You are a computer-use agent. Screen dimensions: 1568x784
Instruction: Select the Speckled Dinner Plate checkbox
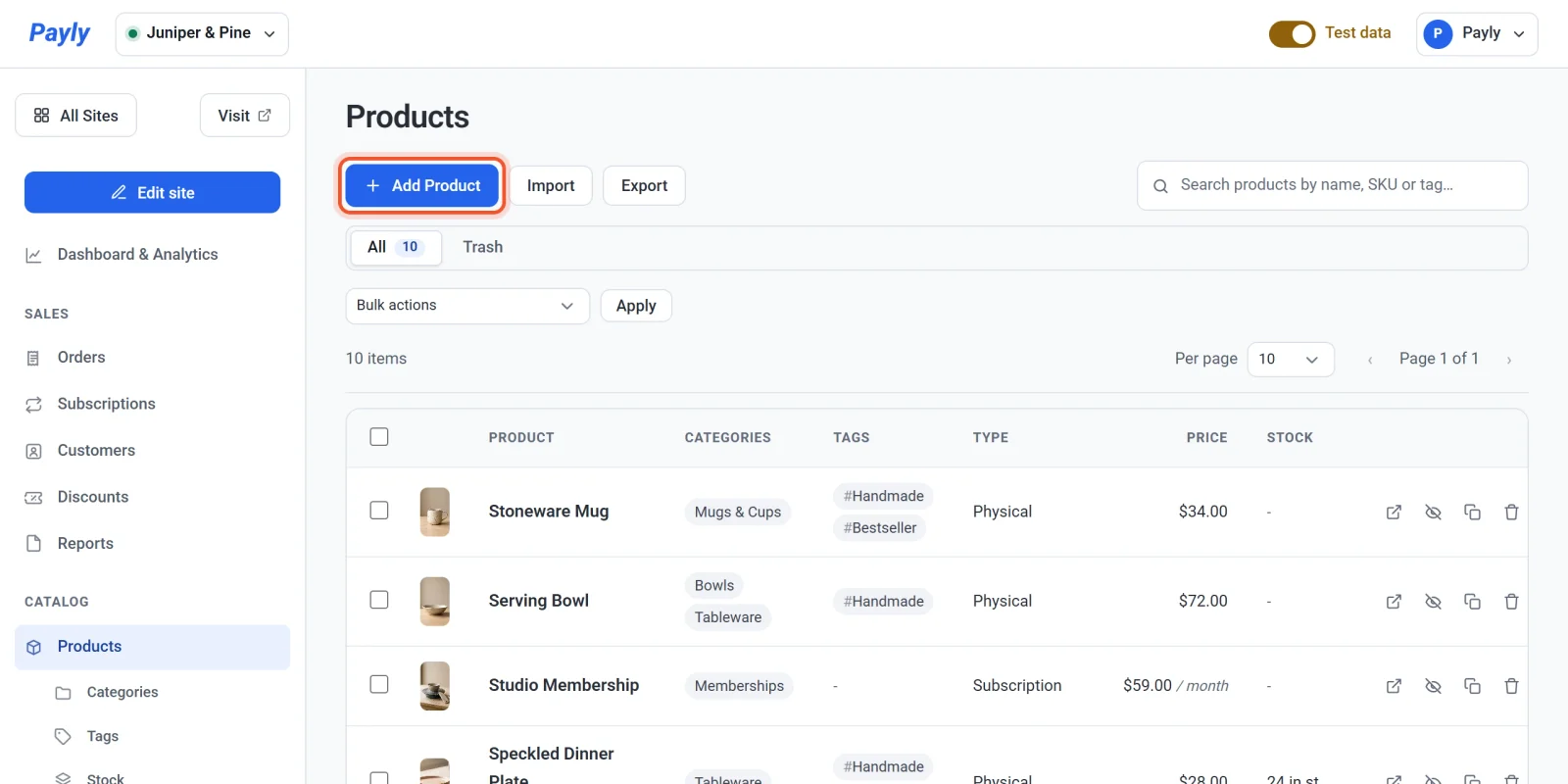click(x=379, y=778)
